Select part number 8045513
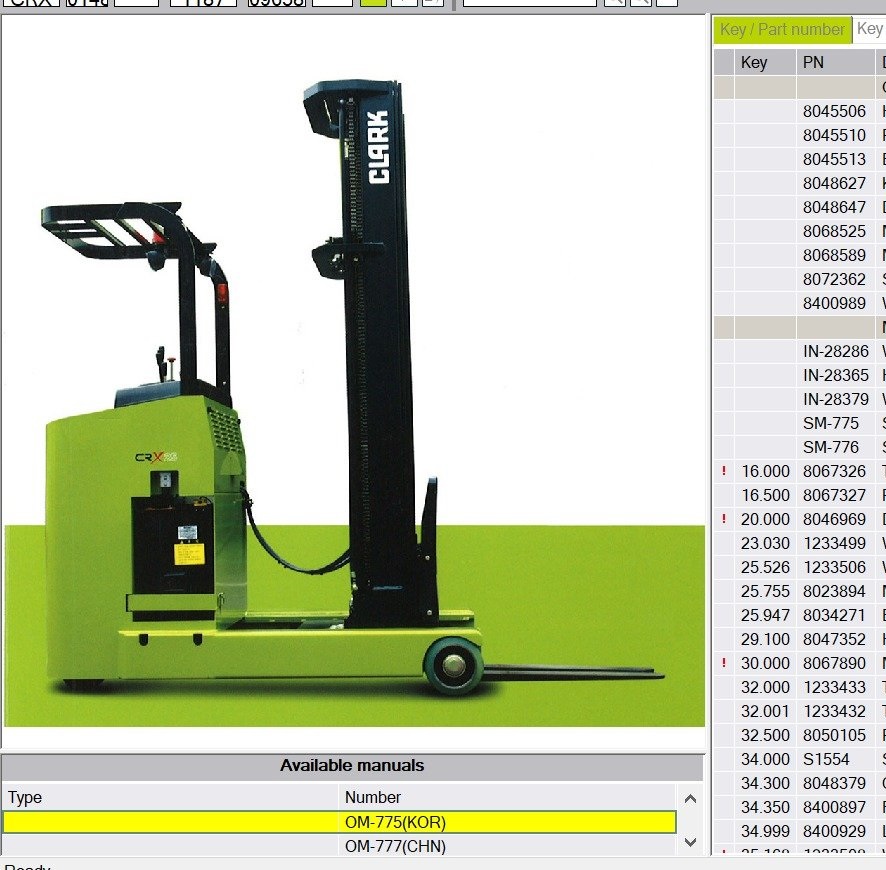 pos(834,159)
